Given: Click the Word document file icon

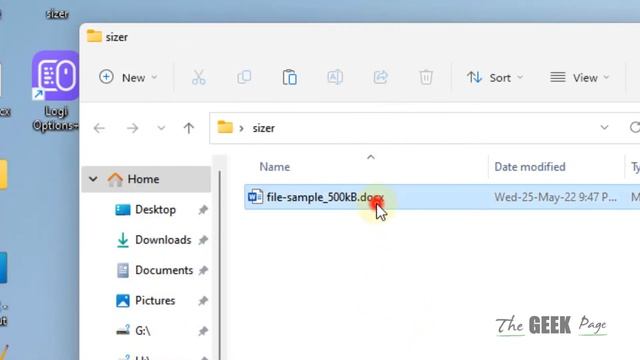Looking at the screenshot, I should (256, 197).
